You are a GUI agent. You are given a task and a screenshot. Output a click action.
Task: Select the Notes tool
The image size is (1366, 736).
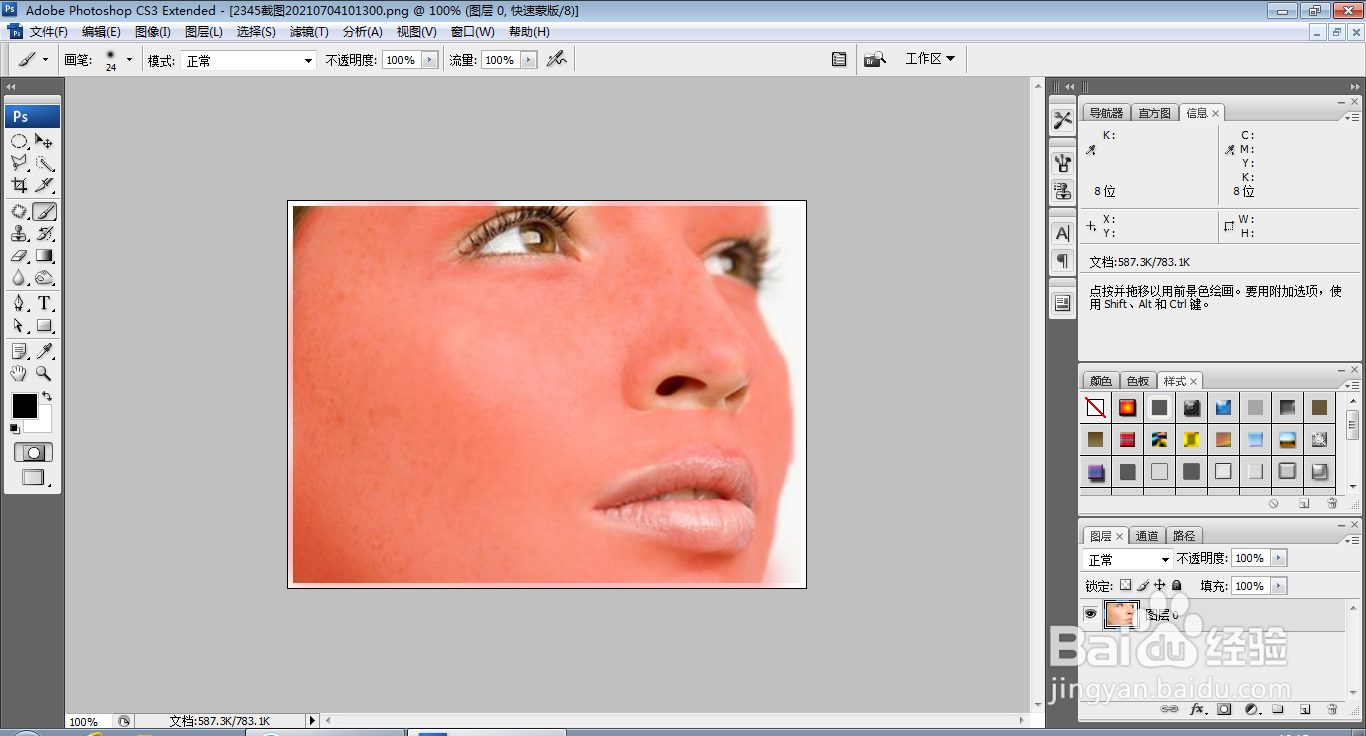tap(19, 351)
